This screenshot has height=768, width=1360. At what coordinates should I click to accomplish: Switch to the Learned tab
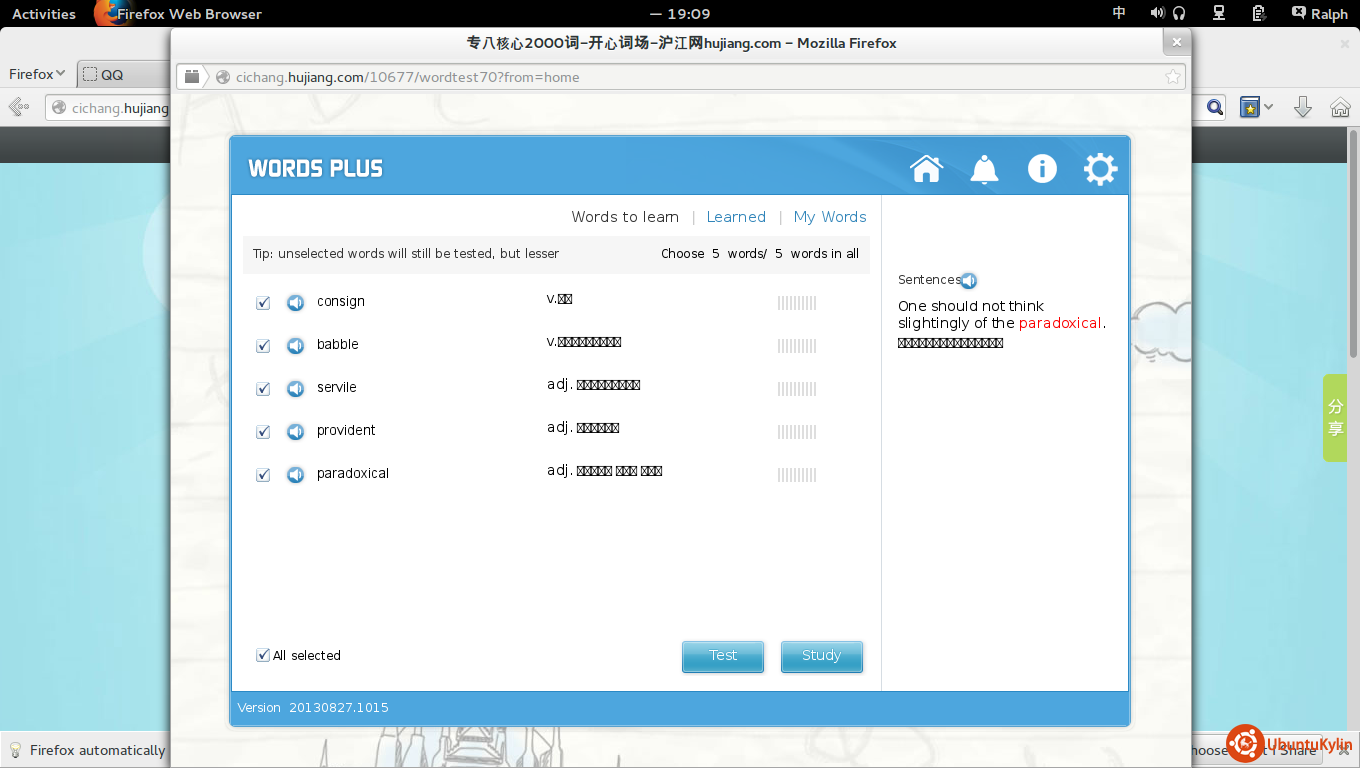pos(736,217)
